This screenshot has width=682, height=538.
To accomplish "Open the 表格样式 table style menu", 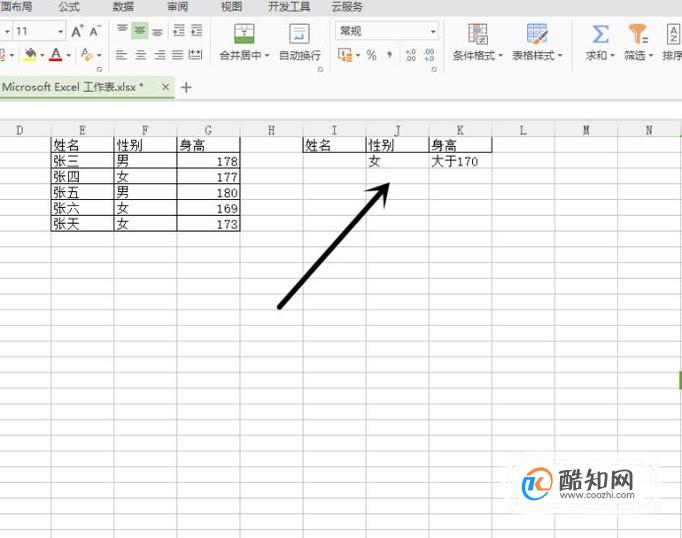I will [x=537, y=43].
